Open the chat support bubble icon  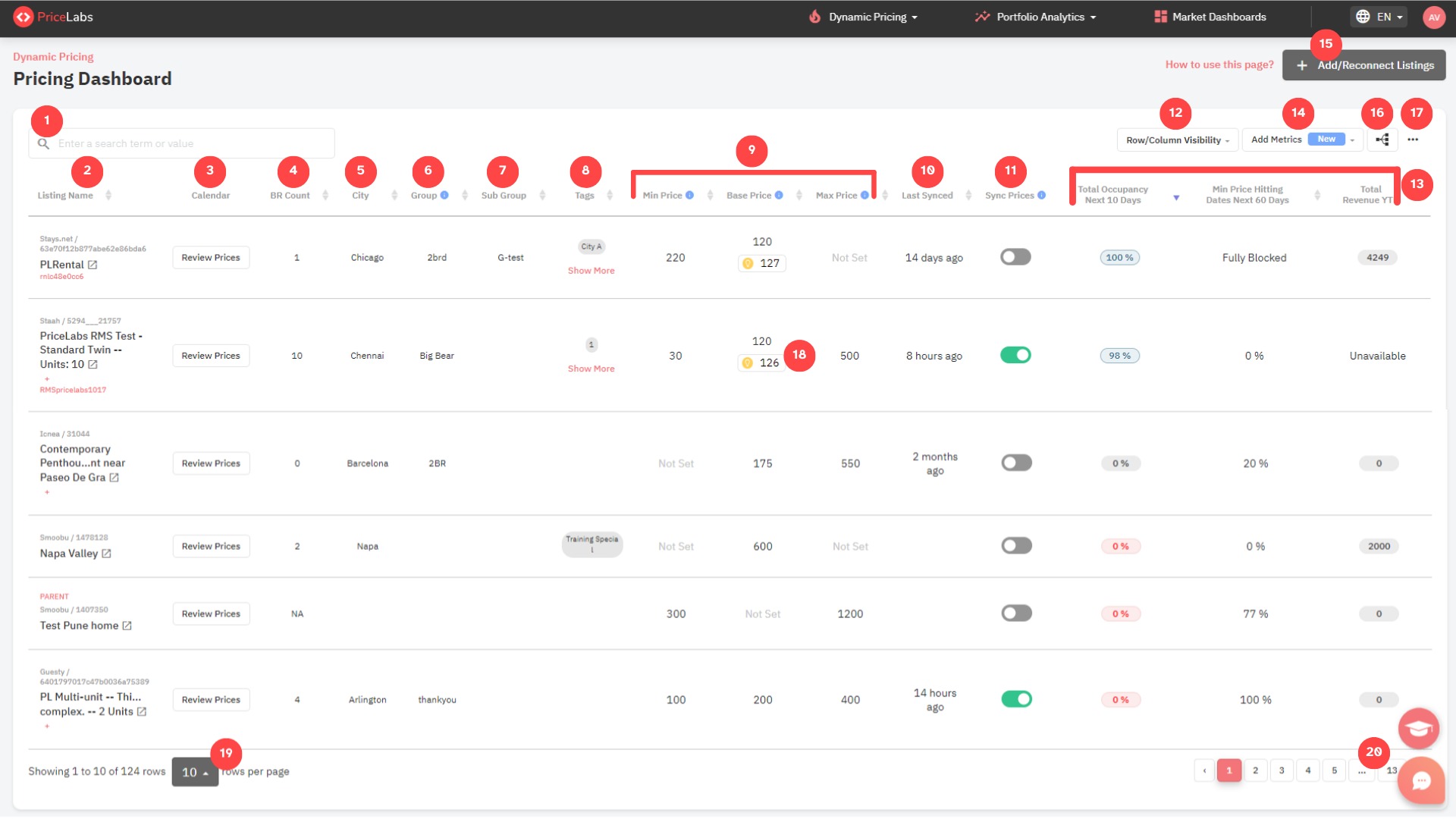pyautogui.click(x=1420, y=780)
